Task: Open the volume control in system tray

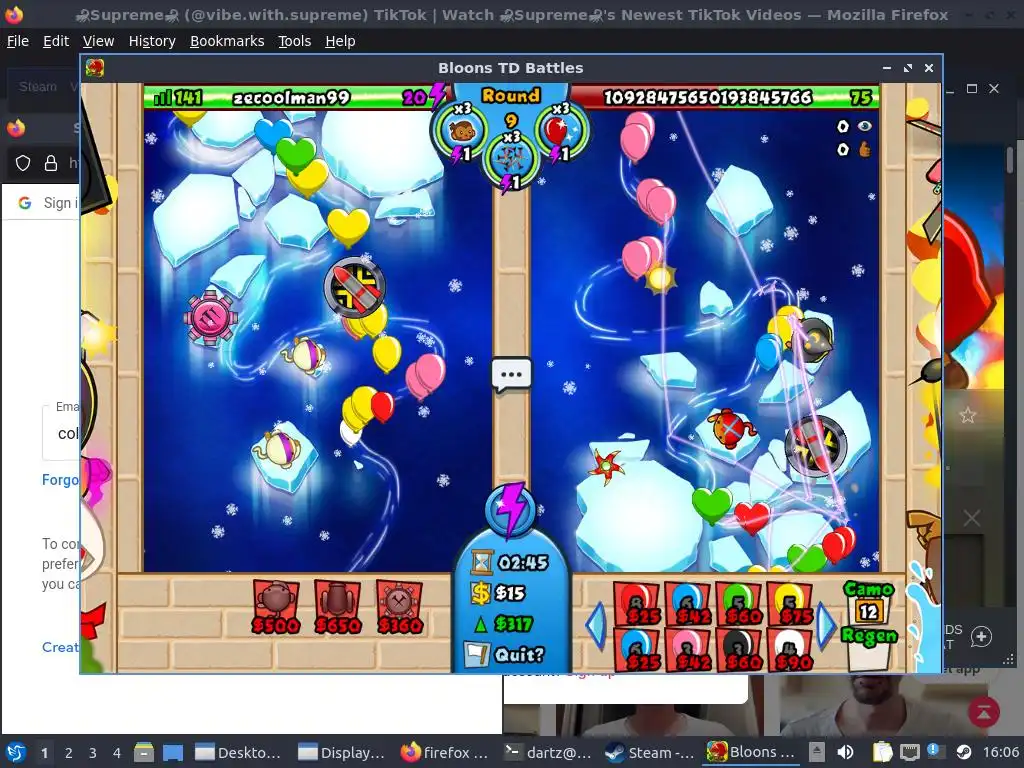Action: click(845, 752)
